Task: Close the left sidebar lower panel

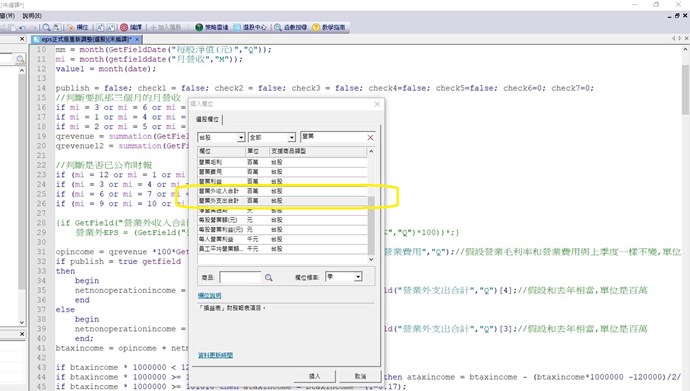Action: 22,334
